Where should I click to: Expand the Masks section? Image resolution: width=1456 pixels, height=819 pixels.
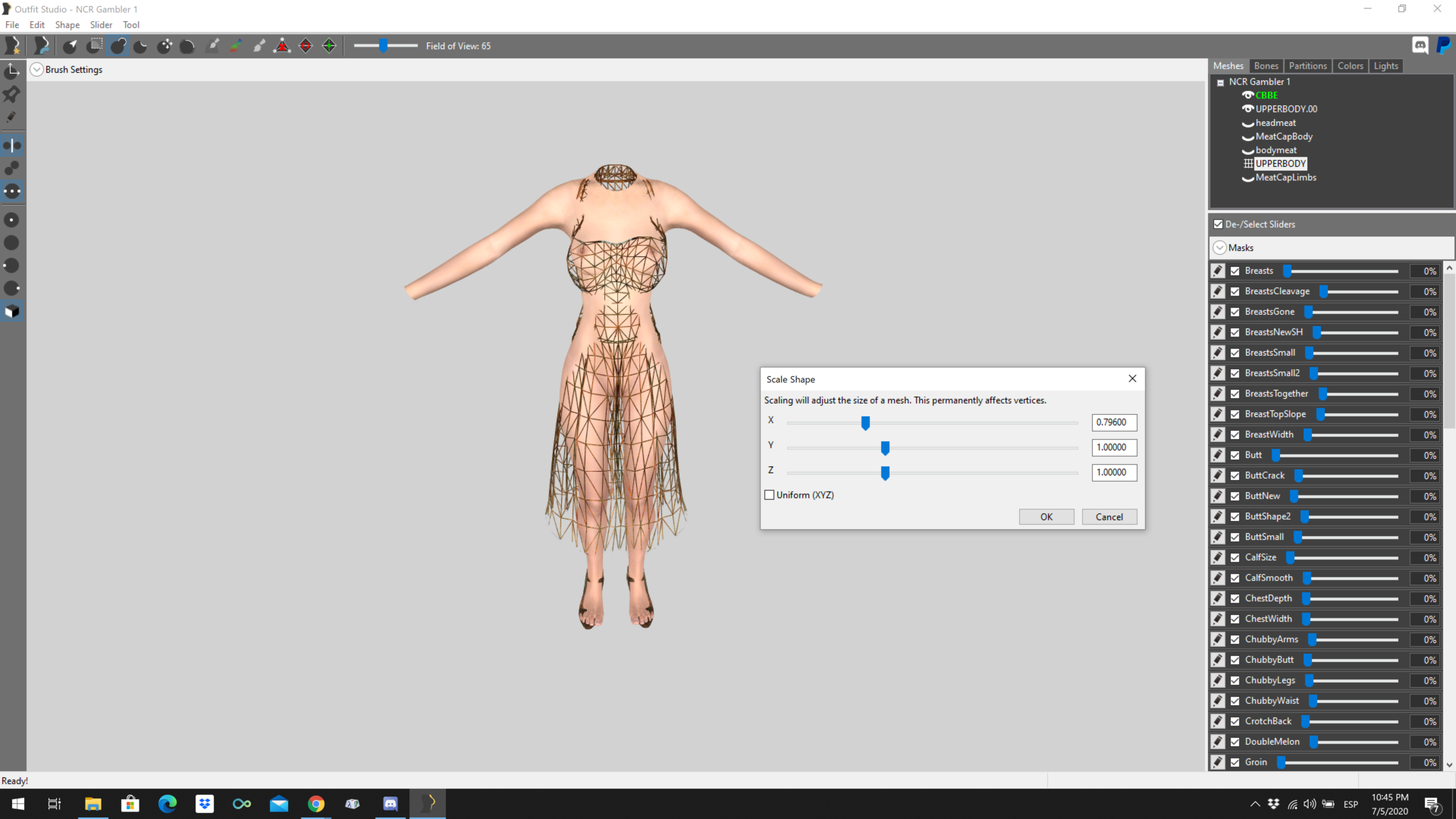click(1220, 248)
